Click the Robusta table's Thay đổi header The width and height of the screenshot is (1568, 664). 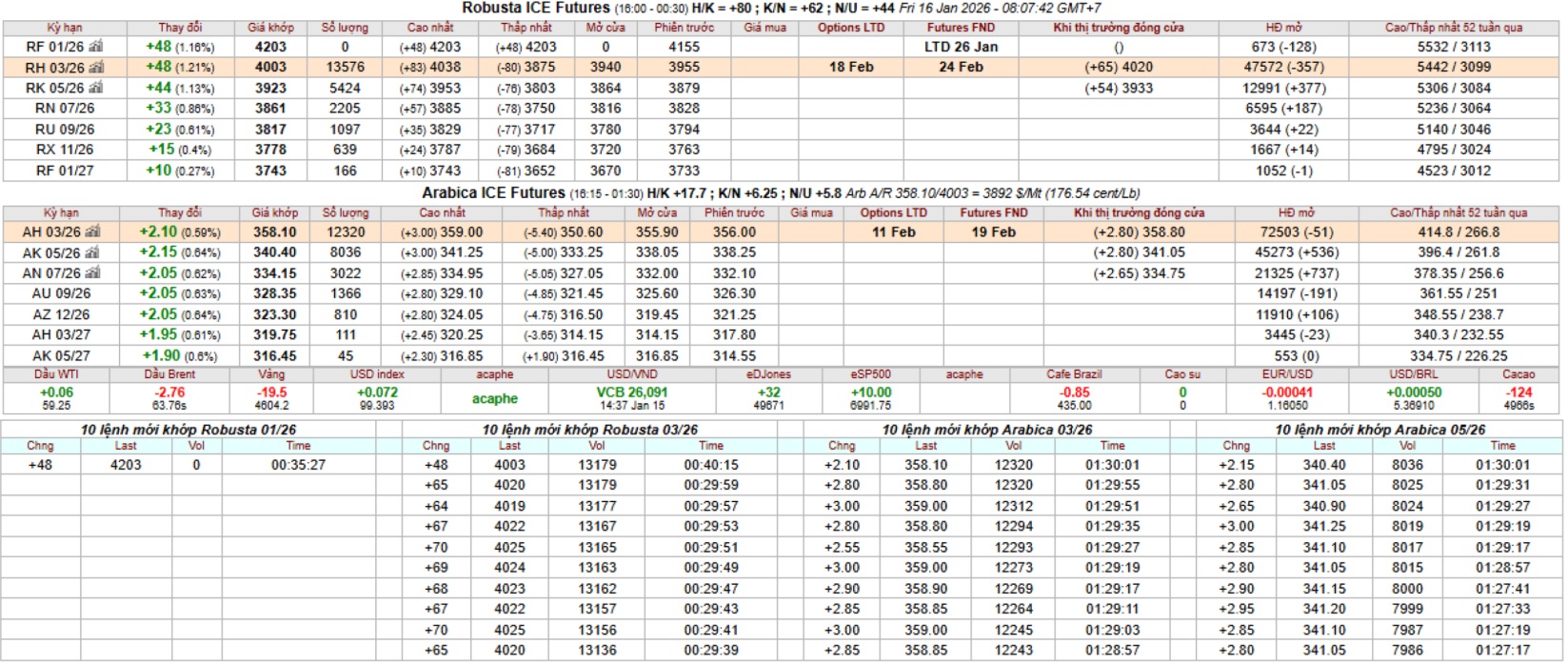pyautogui.click(x=180, y=28)
